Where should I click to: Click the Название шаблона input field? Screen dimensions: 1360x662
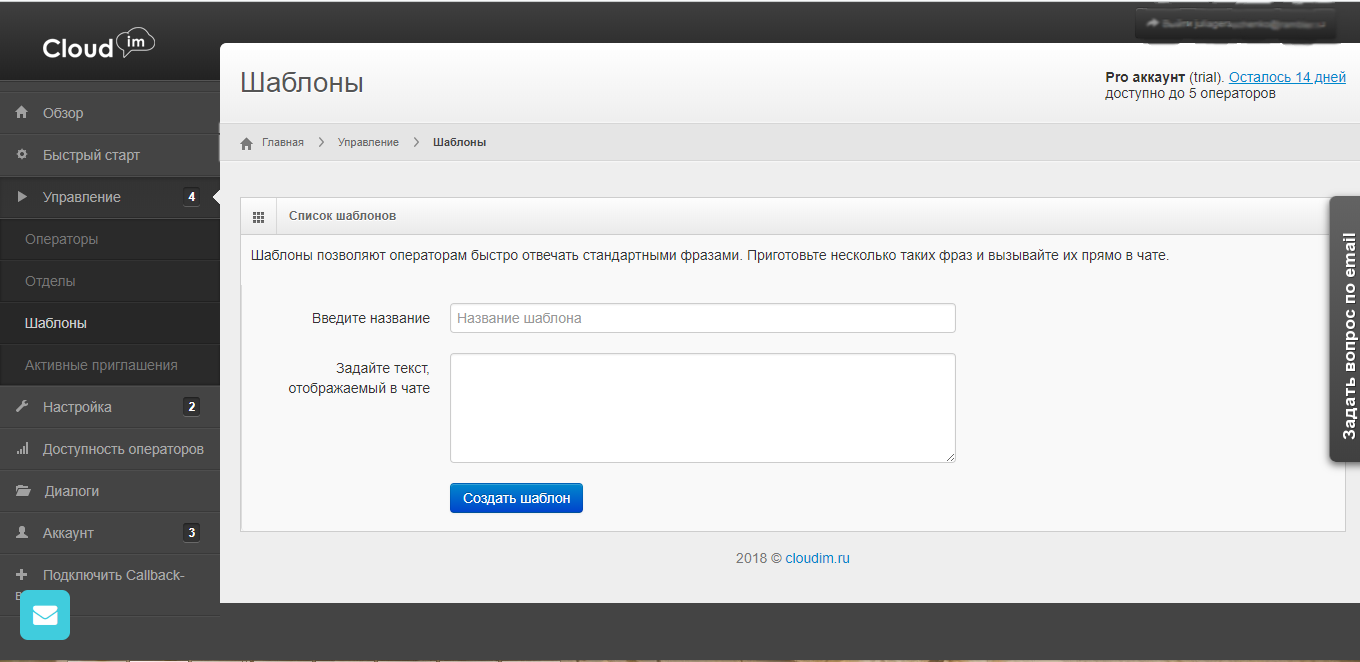702,317
